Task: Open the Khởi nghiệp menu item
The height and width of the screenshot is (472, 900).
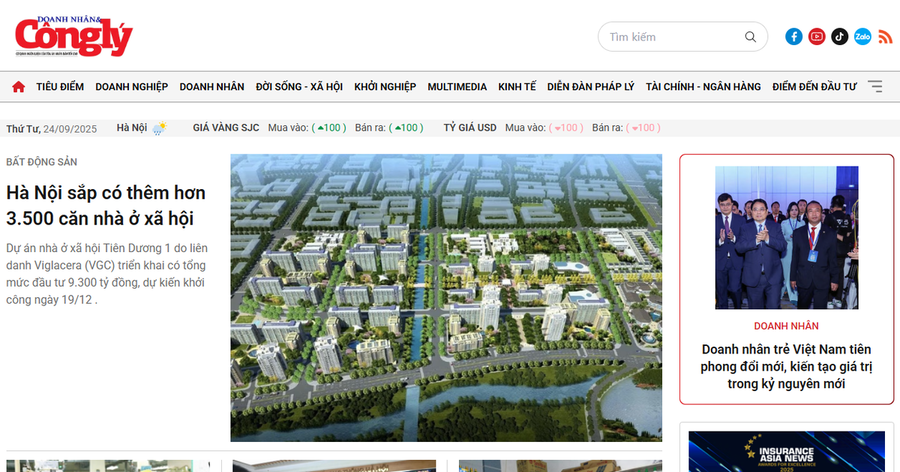Action: point(385,87)
